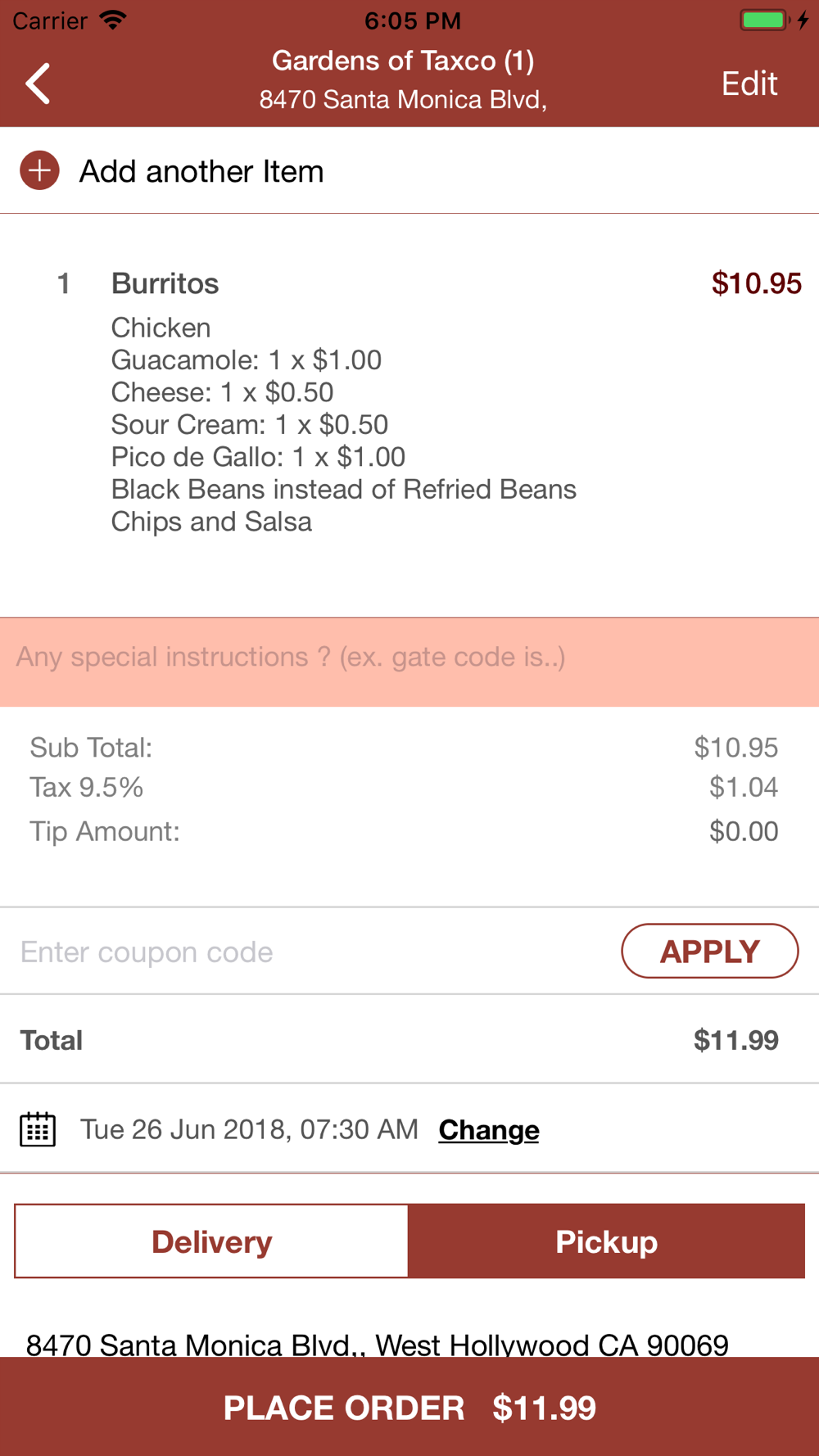The width and height of the screenshot is (819, 1456).
Task: Click the Change date link
Action: point(489,1130)
